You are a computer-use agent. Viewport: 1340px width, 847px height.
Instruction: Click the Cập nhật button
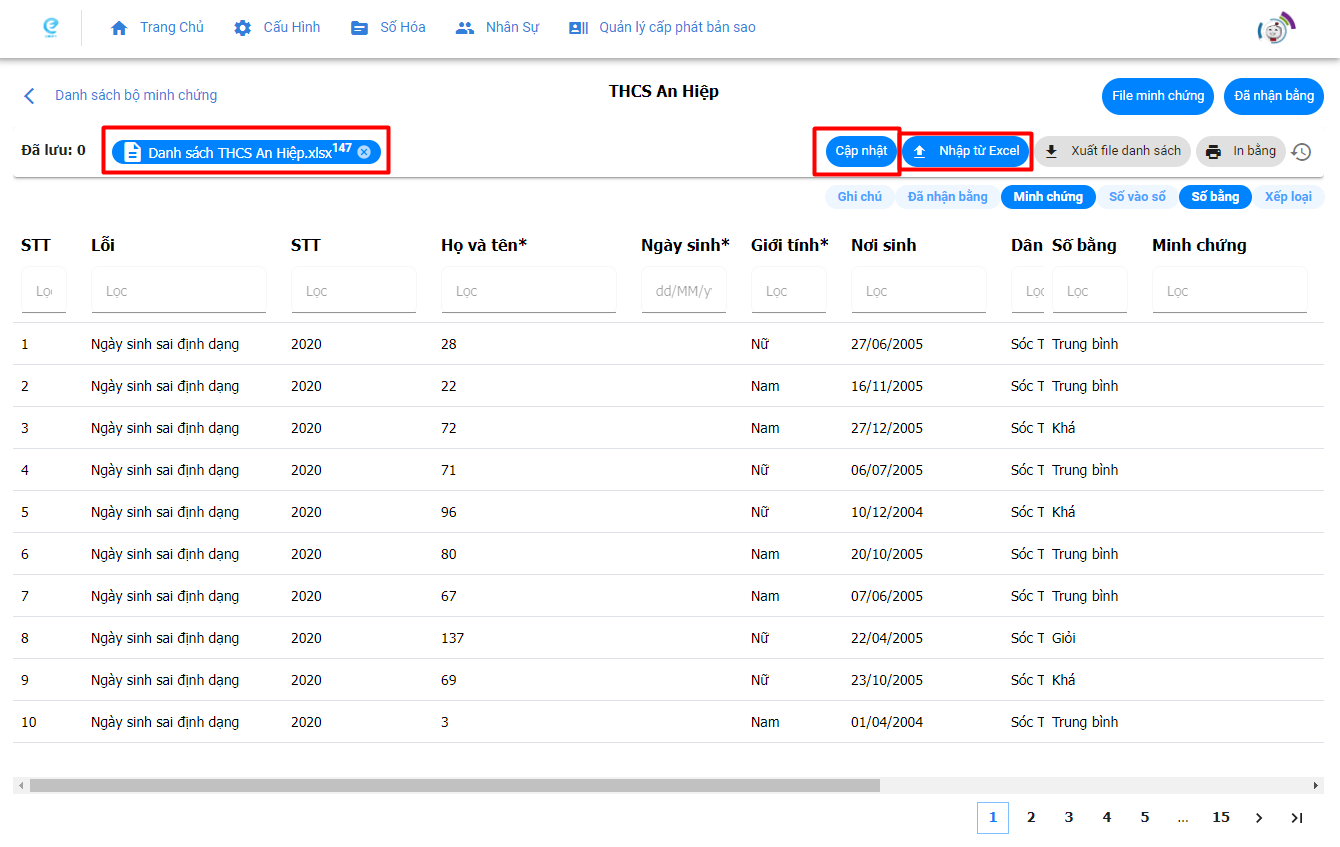pyautogui.click(x=861, y=151)
